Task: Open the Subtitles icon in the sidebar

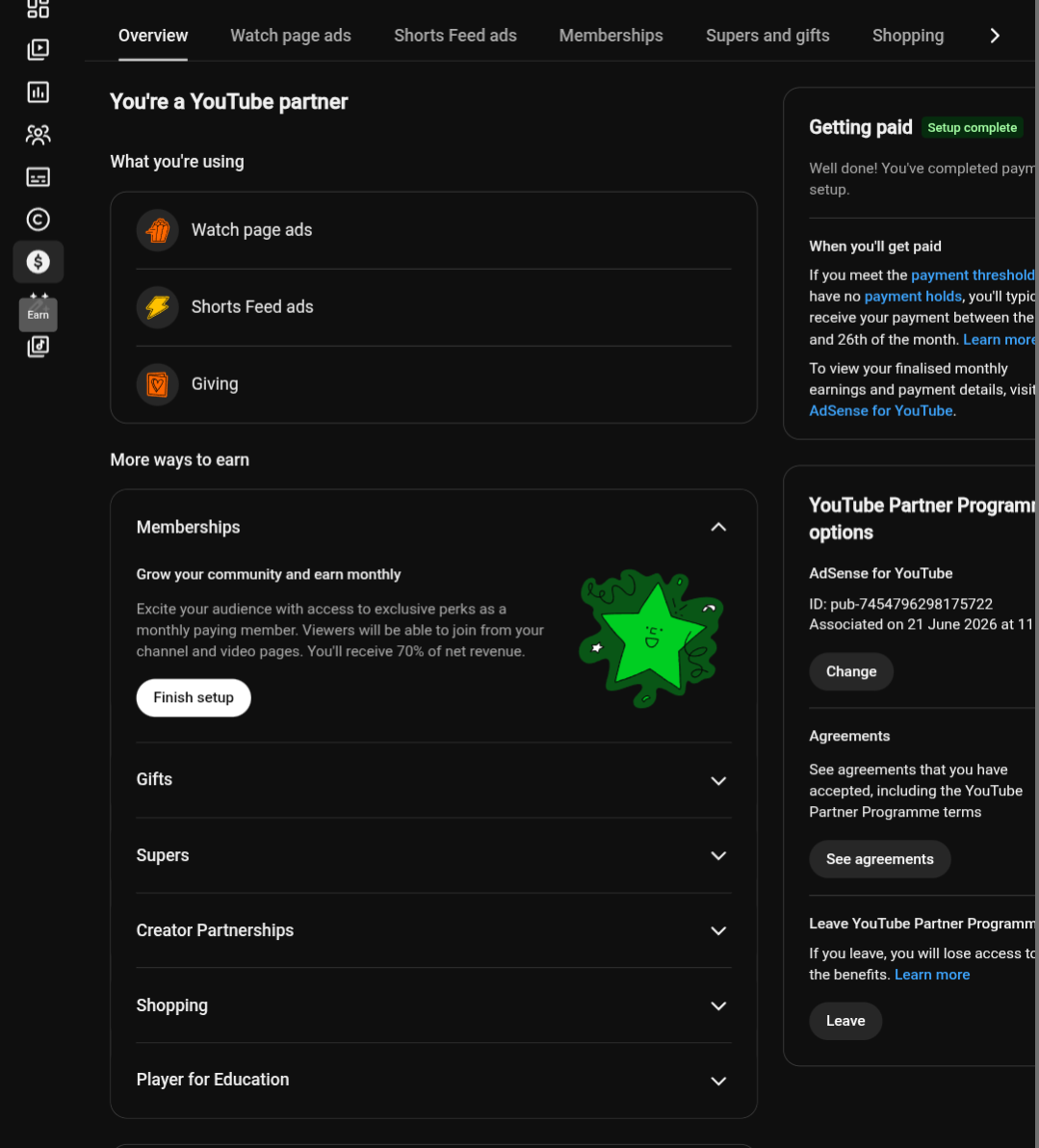Action: click(39, 177)
